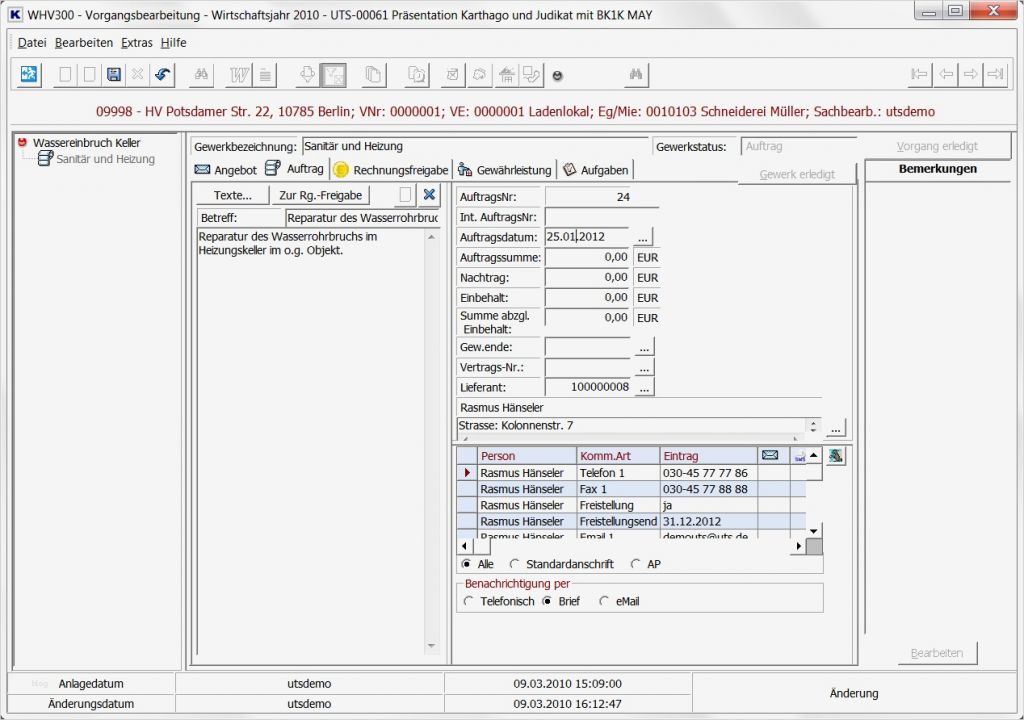Click the Texte... button
The image size is (1024, 720).
pos(233,195)
